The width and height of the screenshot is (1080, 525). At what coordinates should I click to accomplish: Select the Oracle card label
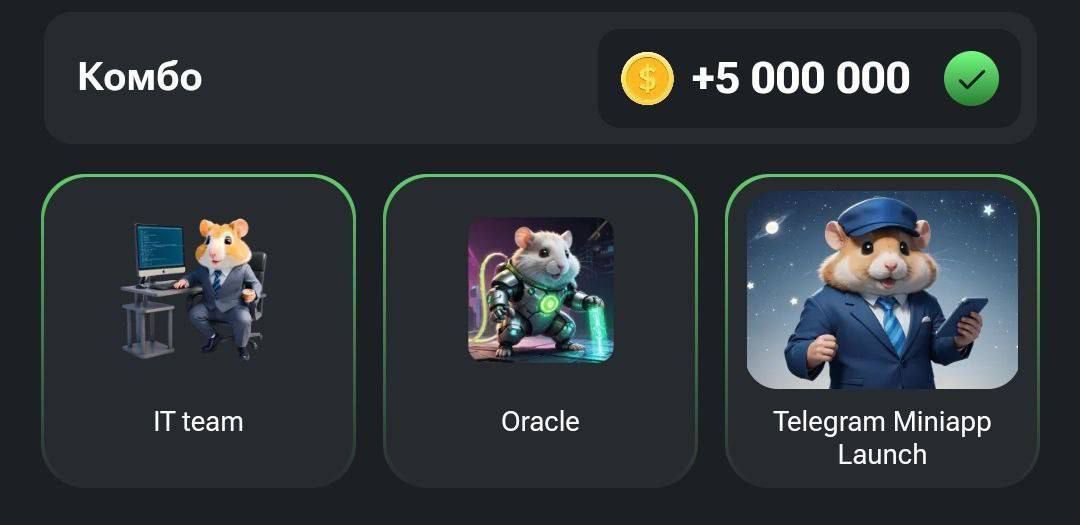pos(540,422)
